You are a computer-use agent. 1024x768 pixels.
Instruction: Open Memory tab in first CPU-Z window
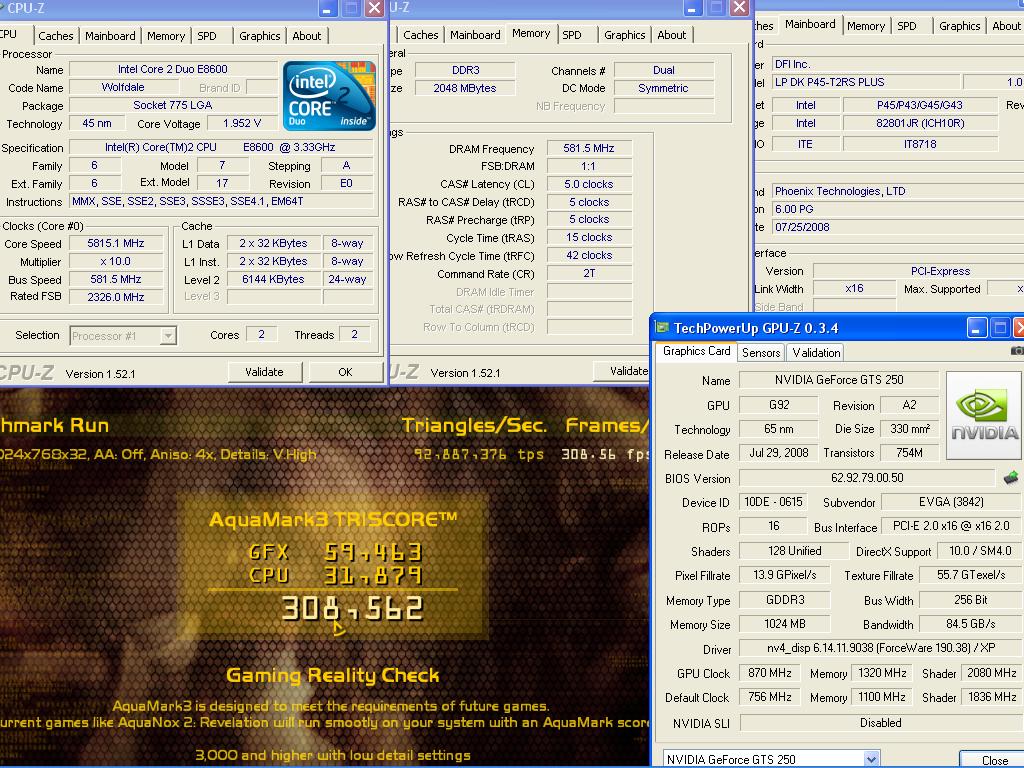tap(166, 36)
